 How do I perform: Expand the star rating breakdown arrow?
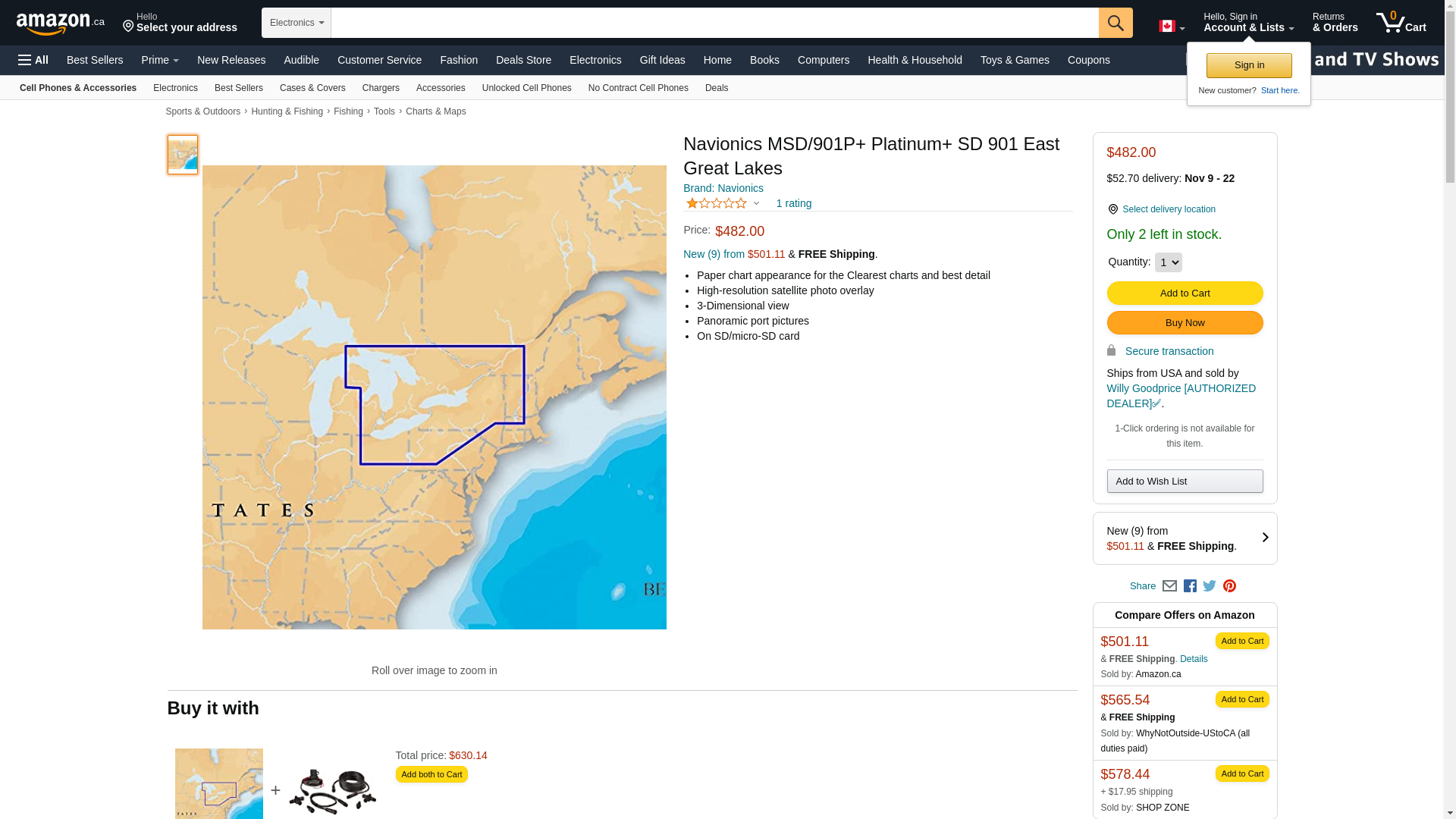[756, 203]
